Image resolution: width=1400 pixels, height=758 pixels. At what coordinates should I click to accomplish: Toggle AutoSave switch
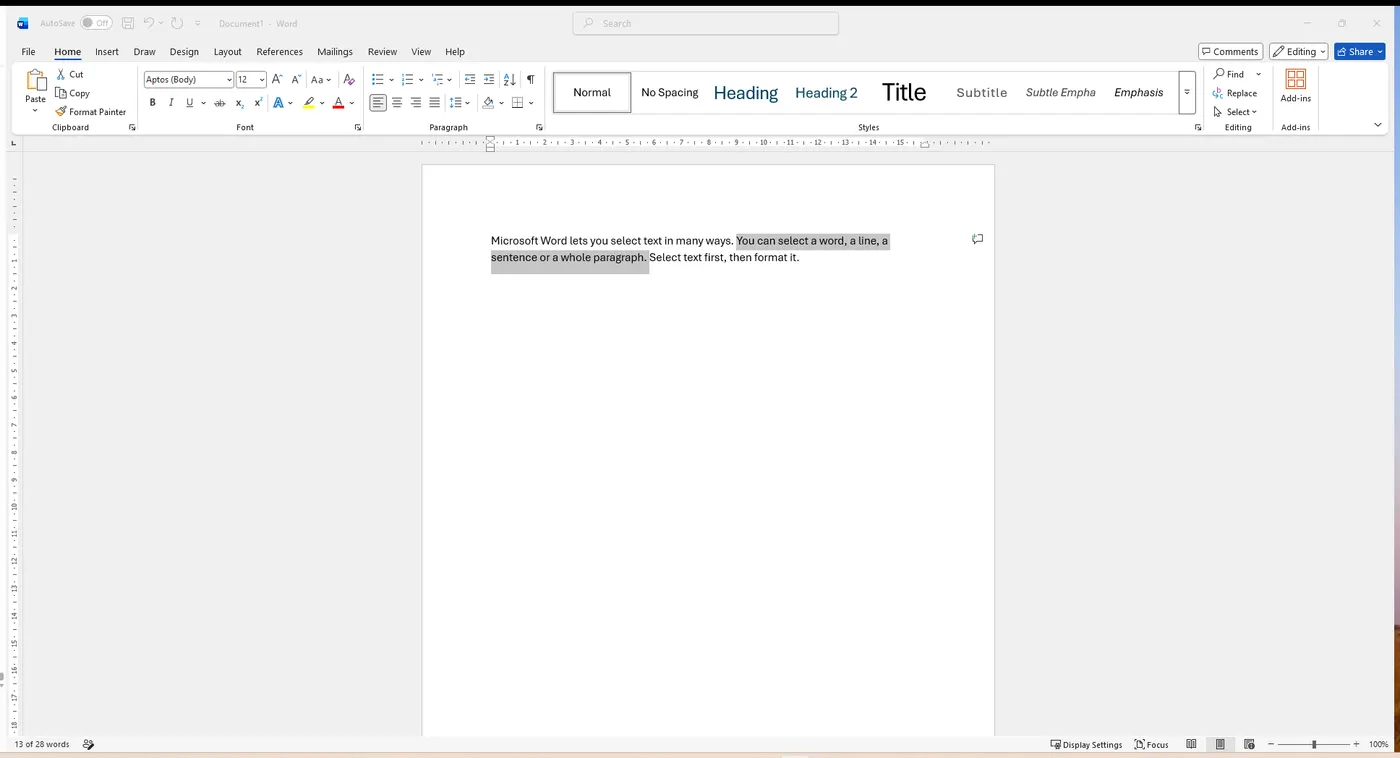(x=96, y=23)
